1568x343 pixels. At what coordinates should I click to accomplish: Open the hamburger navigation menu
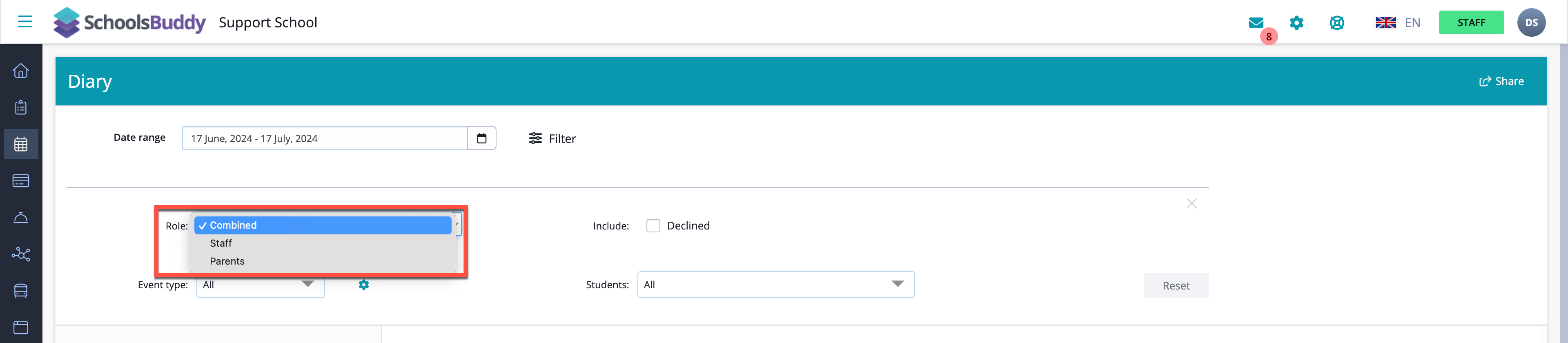25,22
